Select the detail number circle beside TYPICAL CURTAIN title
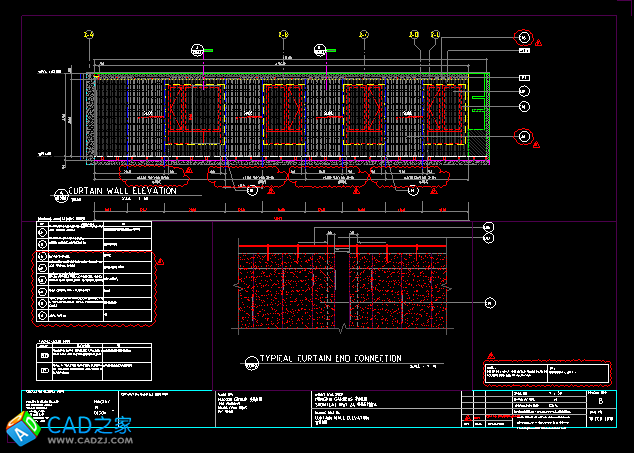Viewport: 634px width, 453px height. point(249,362)
